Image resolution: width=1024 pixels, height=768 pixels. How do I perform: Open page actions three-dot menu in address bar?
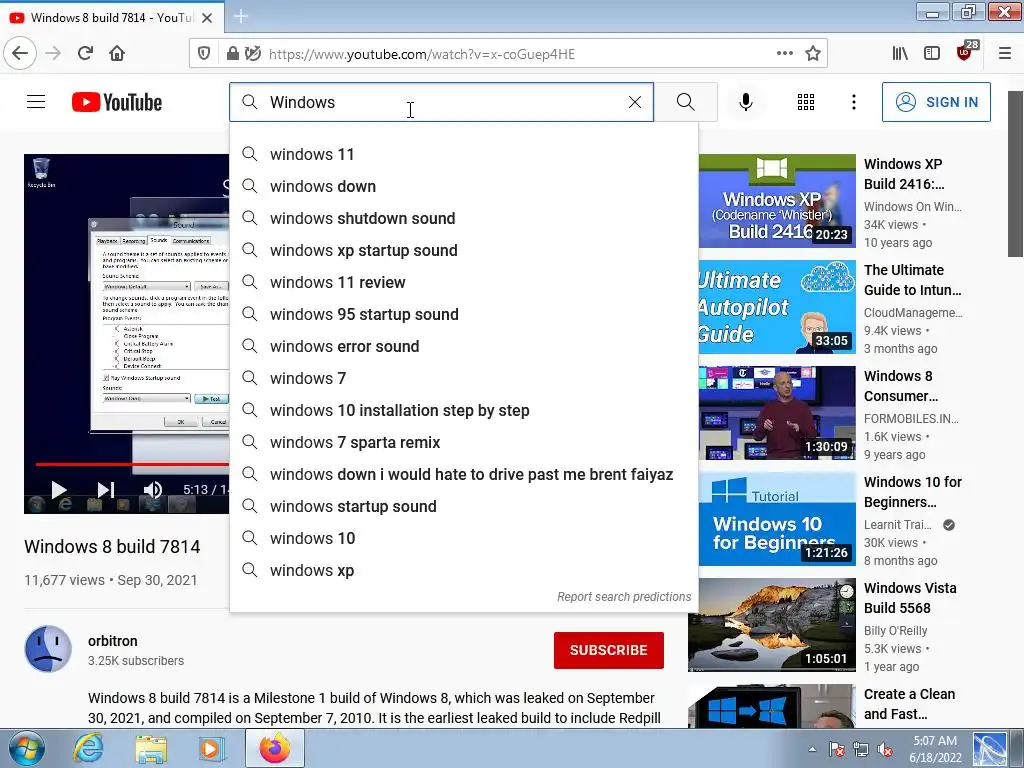785,54
